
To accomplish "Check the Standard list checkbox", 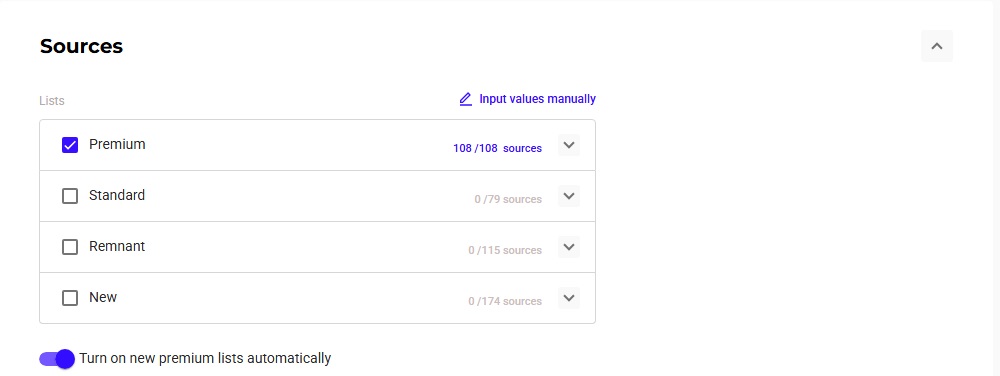I will click(70, 196).
